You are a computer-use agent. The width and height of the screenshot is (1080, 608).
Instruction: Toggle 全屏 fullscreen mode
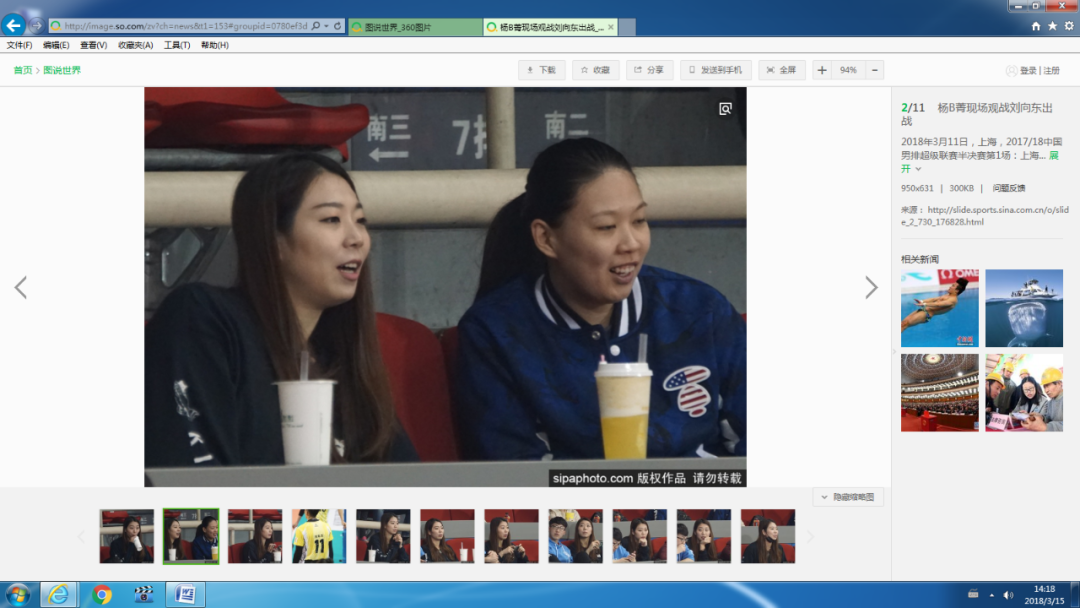(x=781, y=70)
